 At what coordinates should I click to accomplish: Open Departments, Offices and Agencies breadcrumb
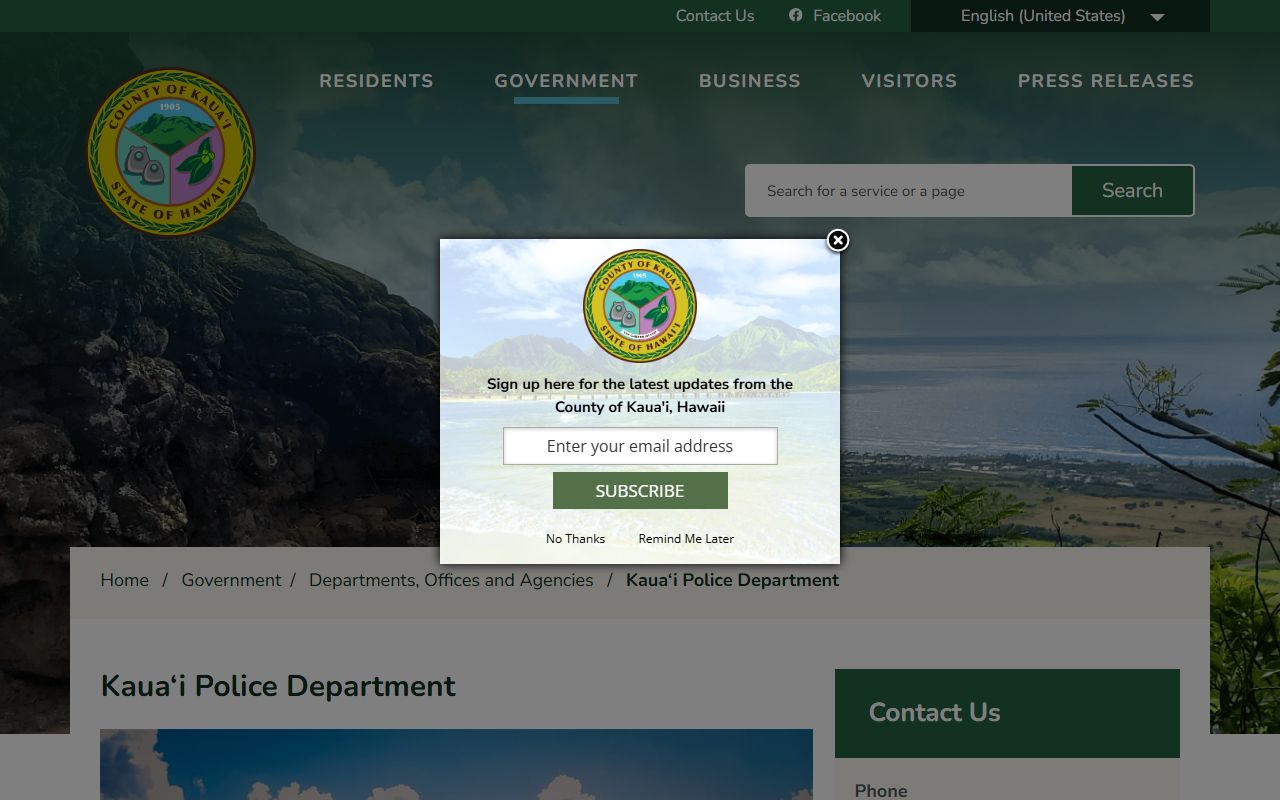click(x=451, y=580)
